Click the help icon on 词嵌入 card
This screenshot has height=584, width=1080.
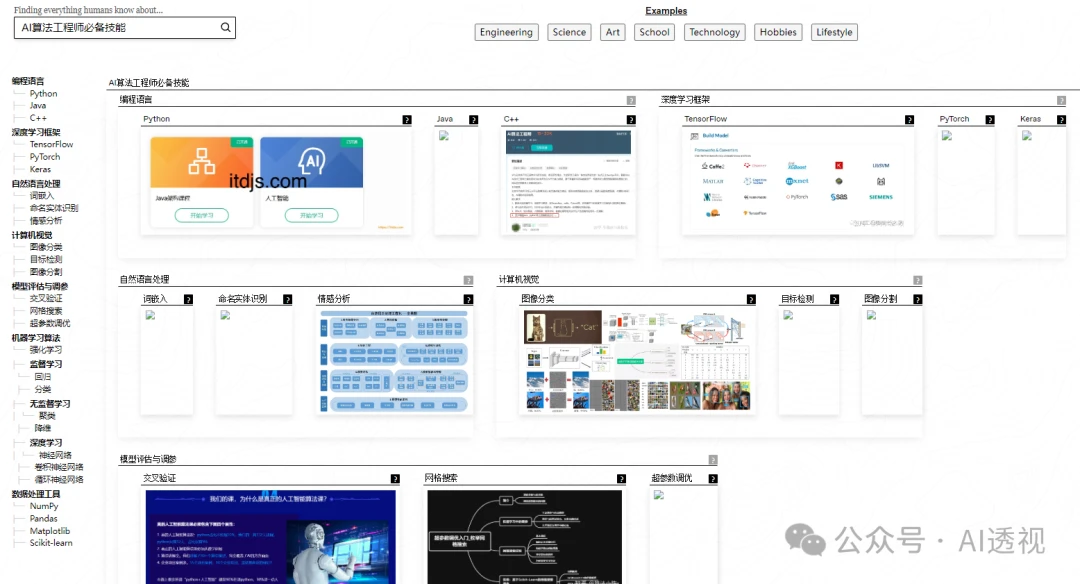(188, 300)
